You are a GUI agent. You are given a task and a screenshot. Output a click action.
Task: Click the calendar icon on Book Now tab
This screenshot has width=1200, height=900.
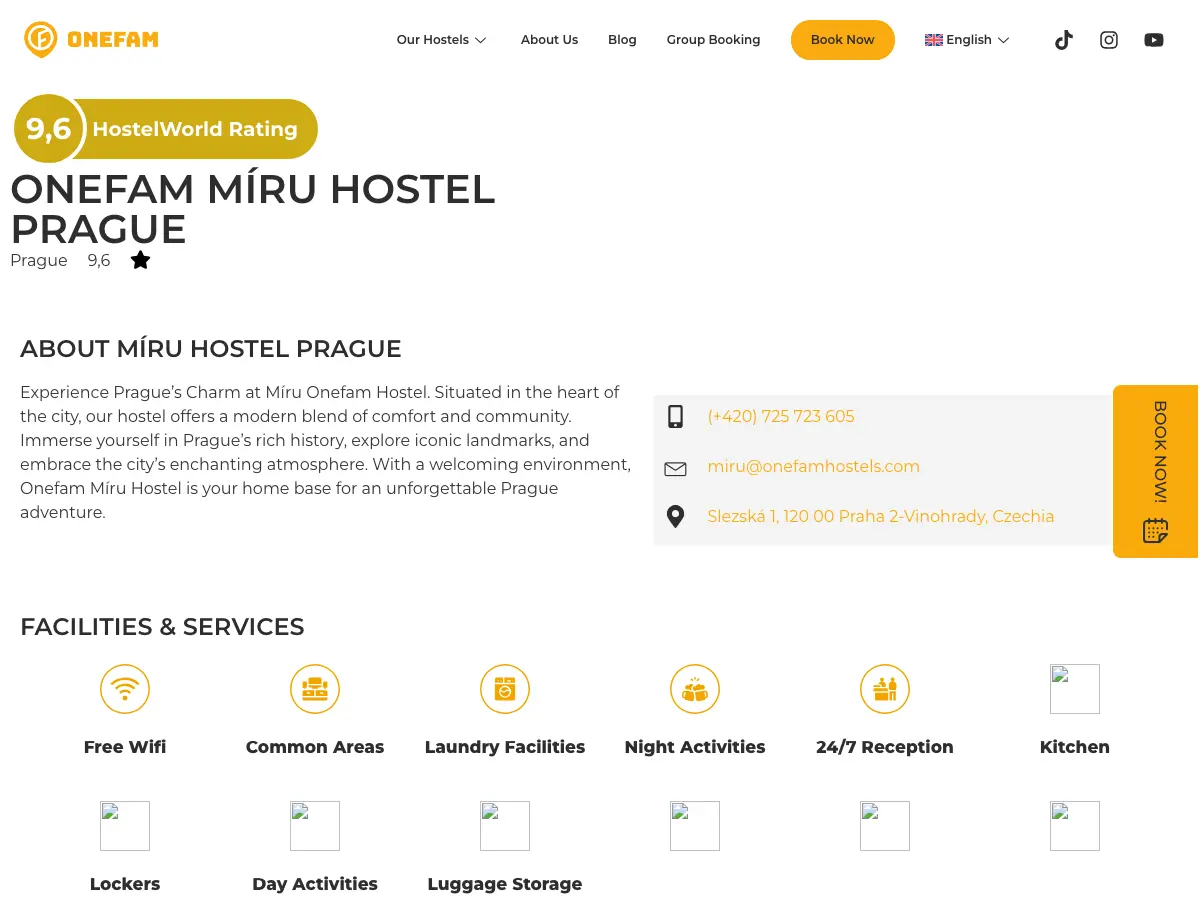[x=1156, y=530]
